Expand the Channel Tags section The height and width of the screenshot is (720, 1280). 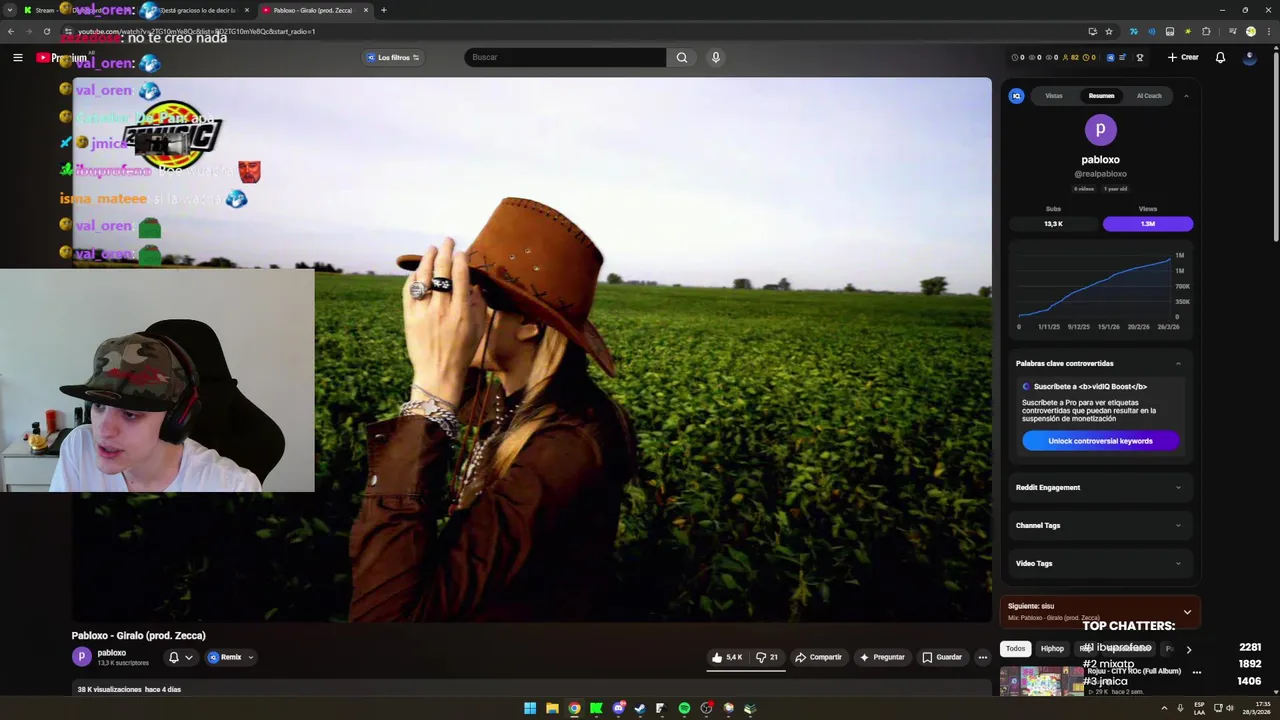(1100, 525)
